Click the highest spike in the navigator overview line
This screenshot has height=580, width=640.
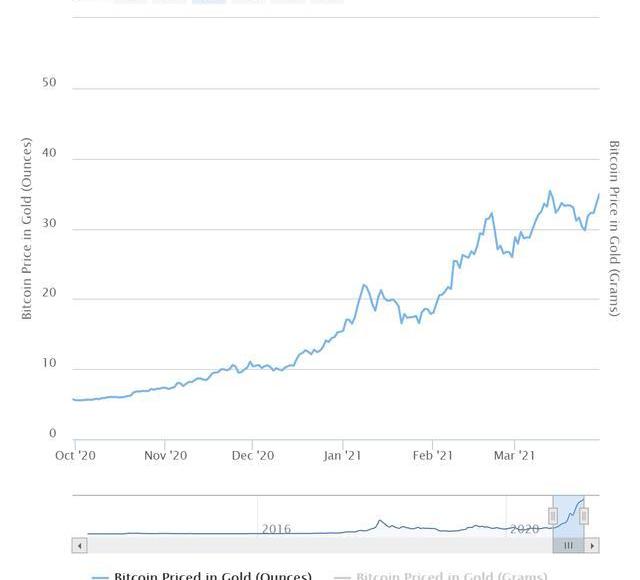pos(380,520)
